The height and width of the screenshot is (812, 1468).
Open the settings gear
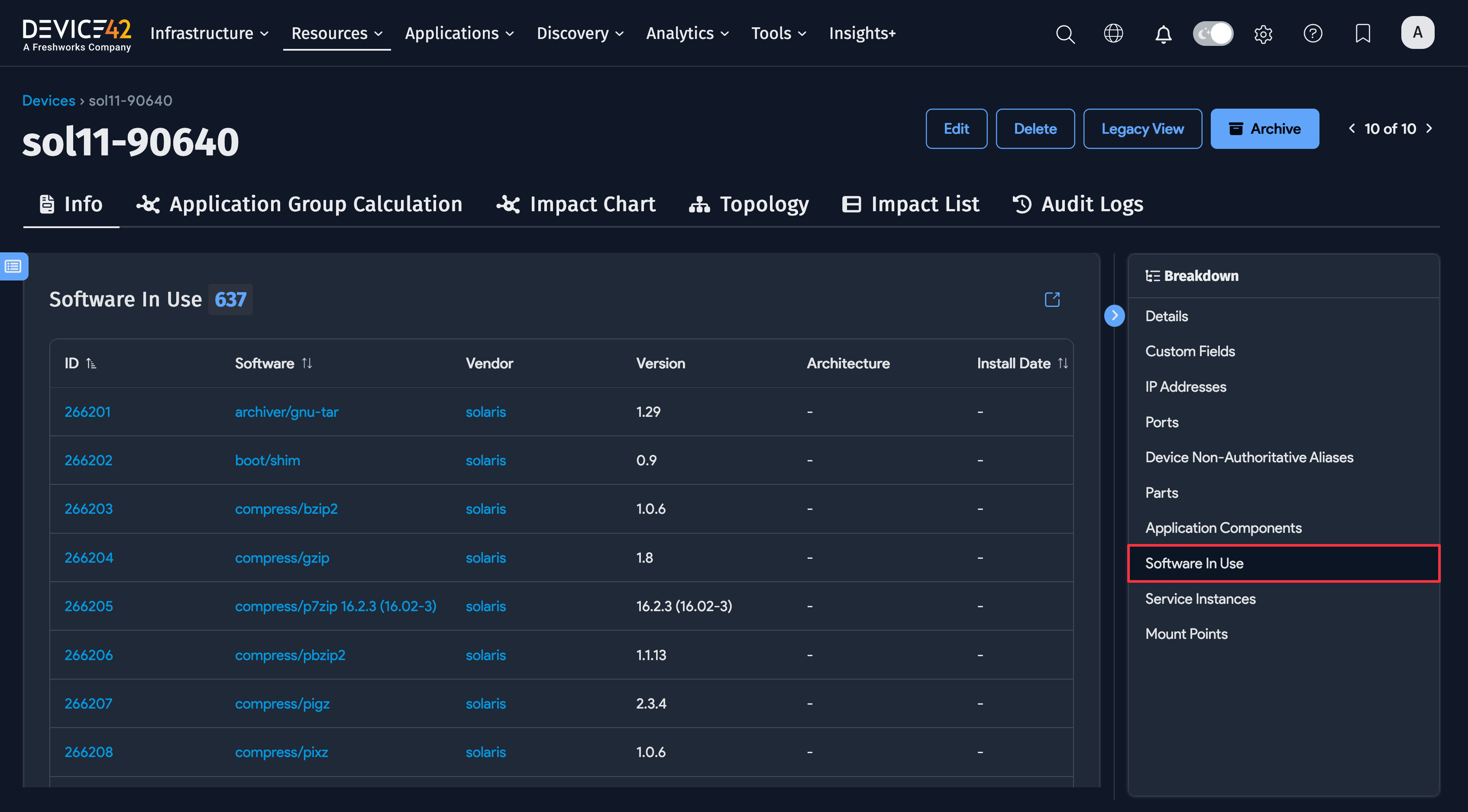pyautogui.click(x=1263, y=34)
